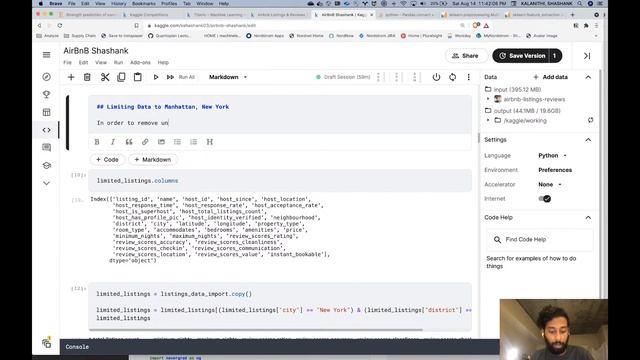Add a new Markdown cell below
The height and width of the screenshot is (360, 640).
153,160
